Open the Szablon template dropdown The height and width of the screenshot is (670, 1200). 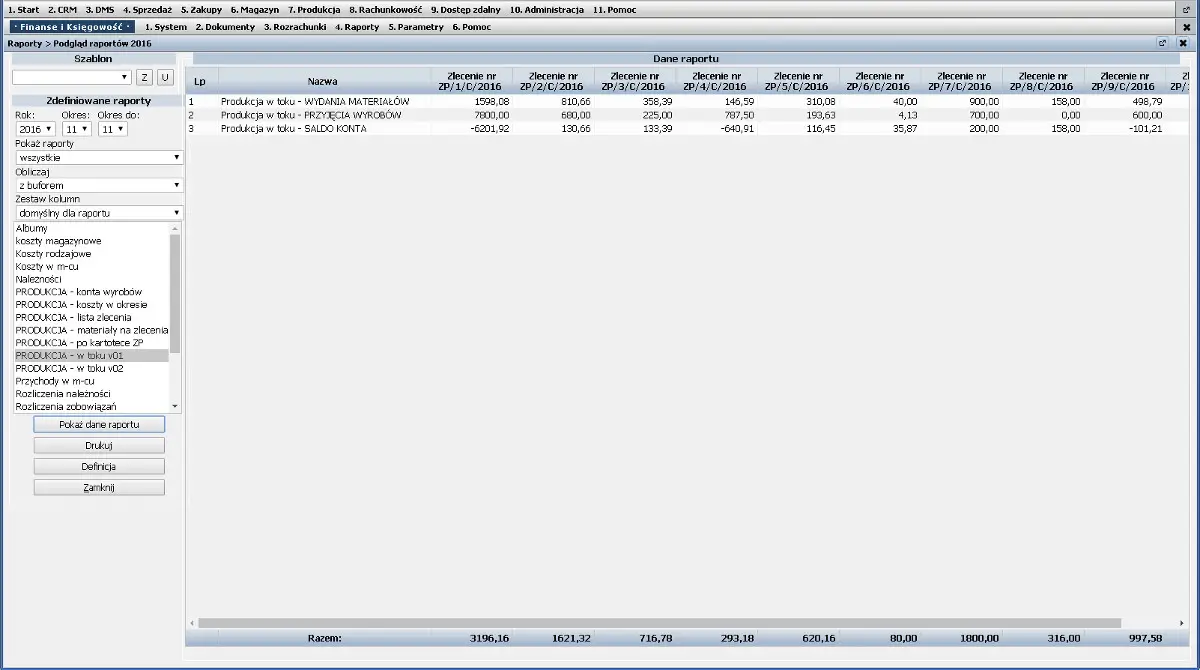coord(72,77)
